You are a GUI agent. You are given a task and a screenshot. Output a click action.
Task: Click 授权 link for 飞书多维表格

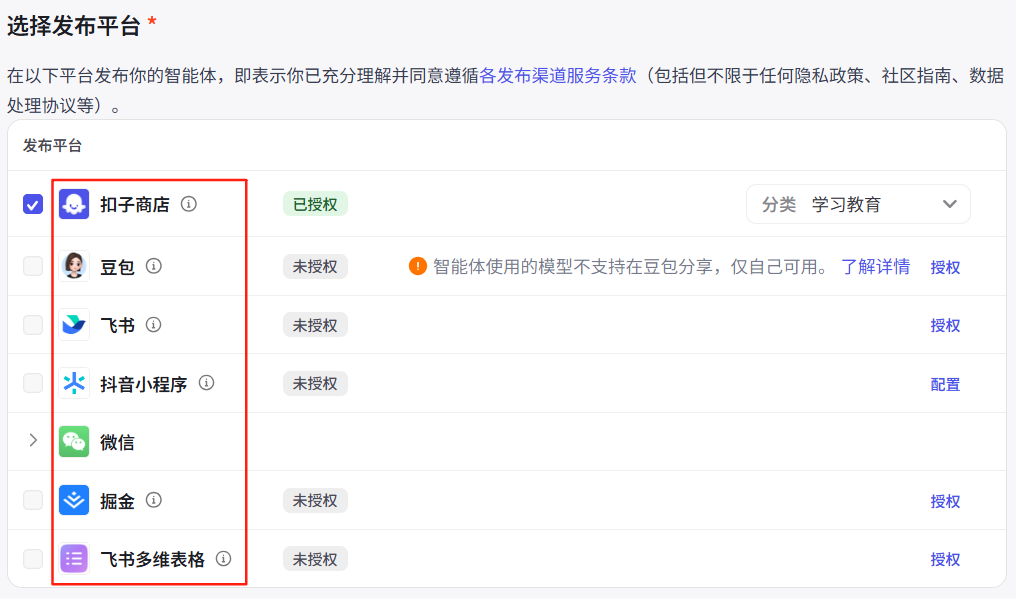[945, 559]
